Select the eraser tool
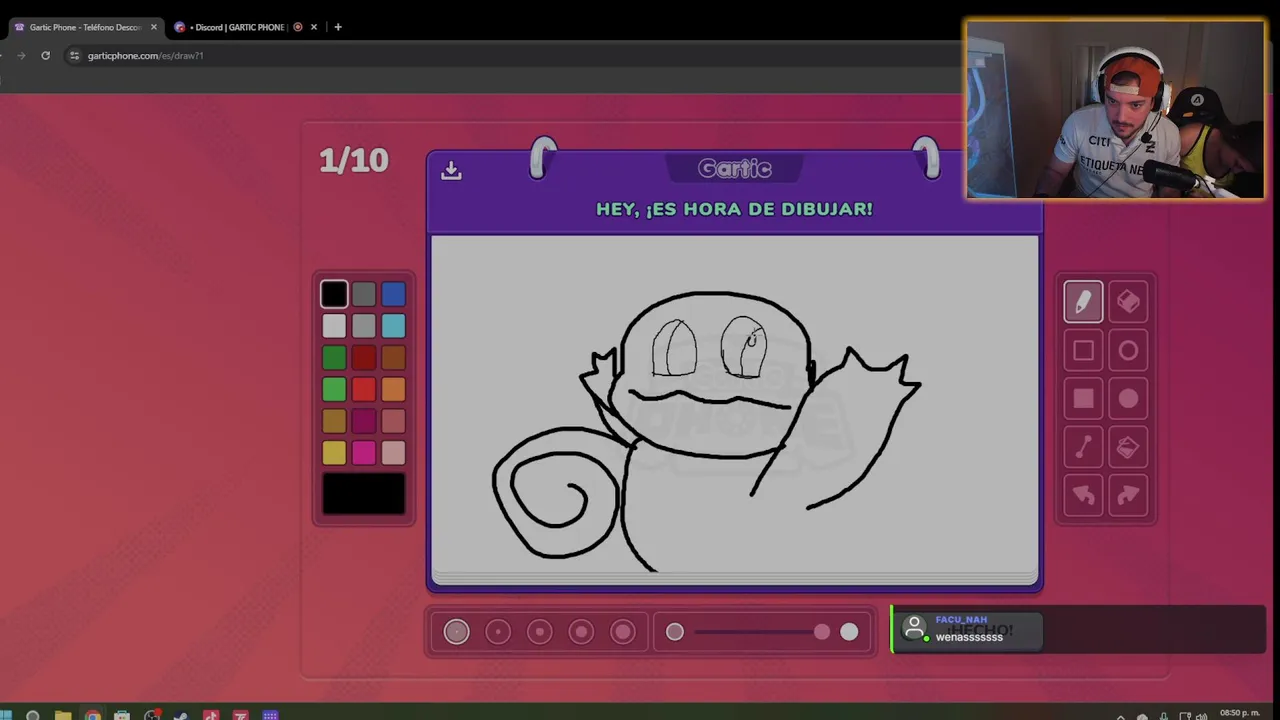Viewport: 1280px width, 720px height. 1128,302
